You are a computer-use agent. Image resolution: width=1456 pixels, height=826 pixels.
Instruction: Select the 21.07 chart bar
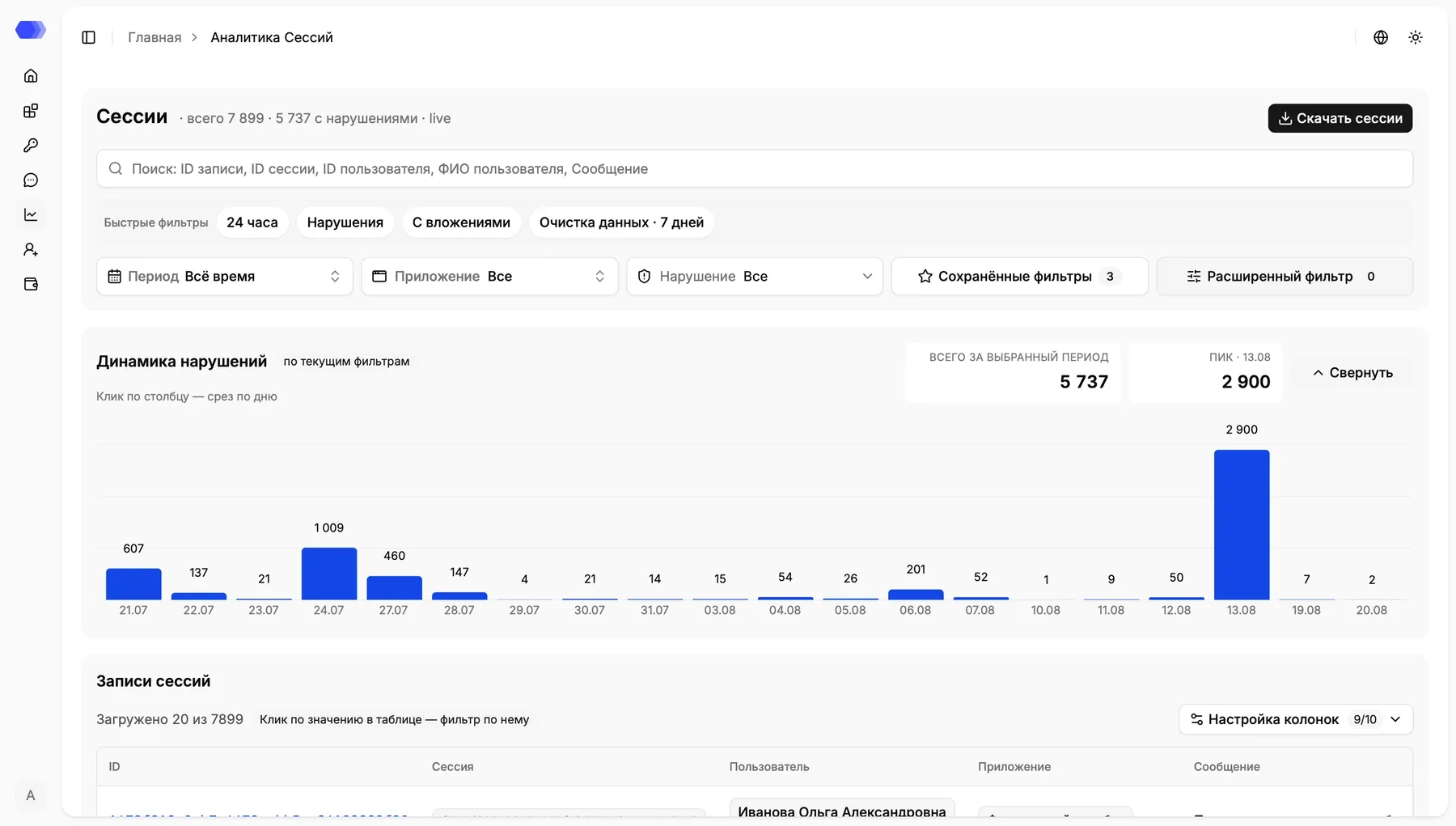click(x=133, y=584)
